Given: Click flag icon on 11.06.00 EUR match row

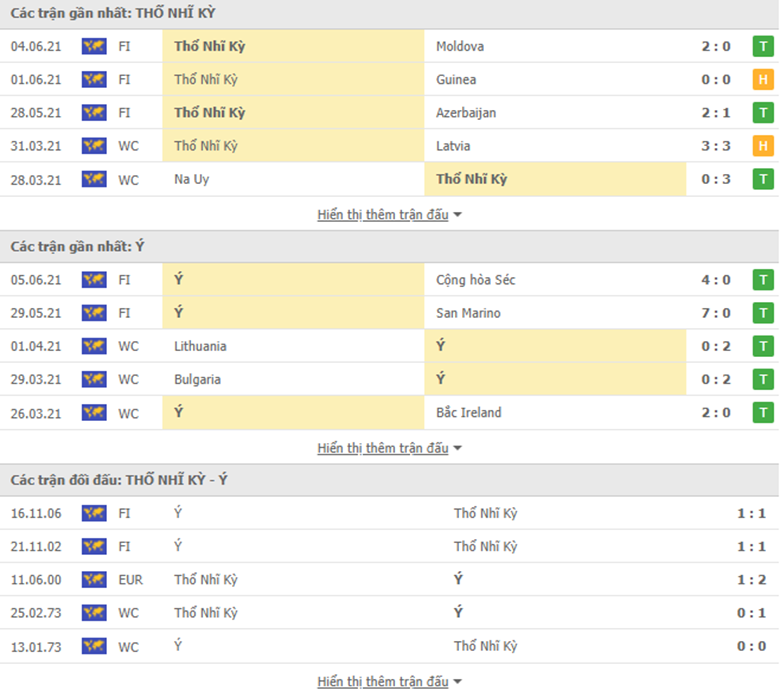Looking at the screenshot, I should click(94, 580).
